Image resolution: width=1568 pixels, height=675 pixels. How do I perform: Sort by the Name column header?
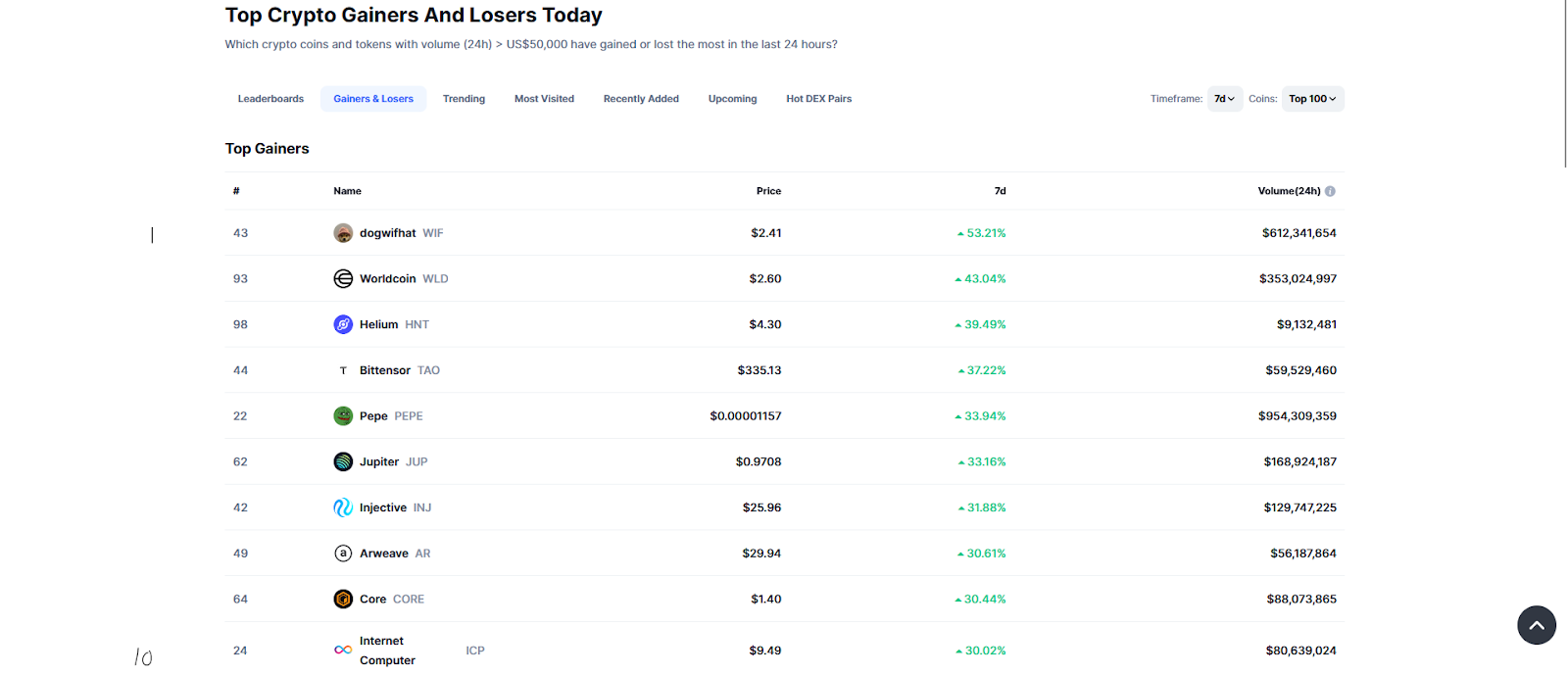tap(347, 191)
